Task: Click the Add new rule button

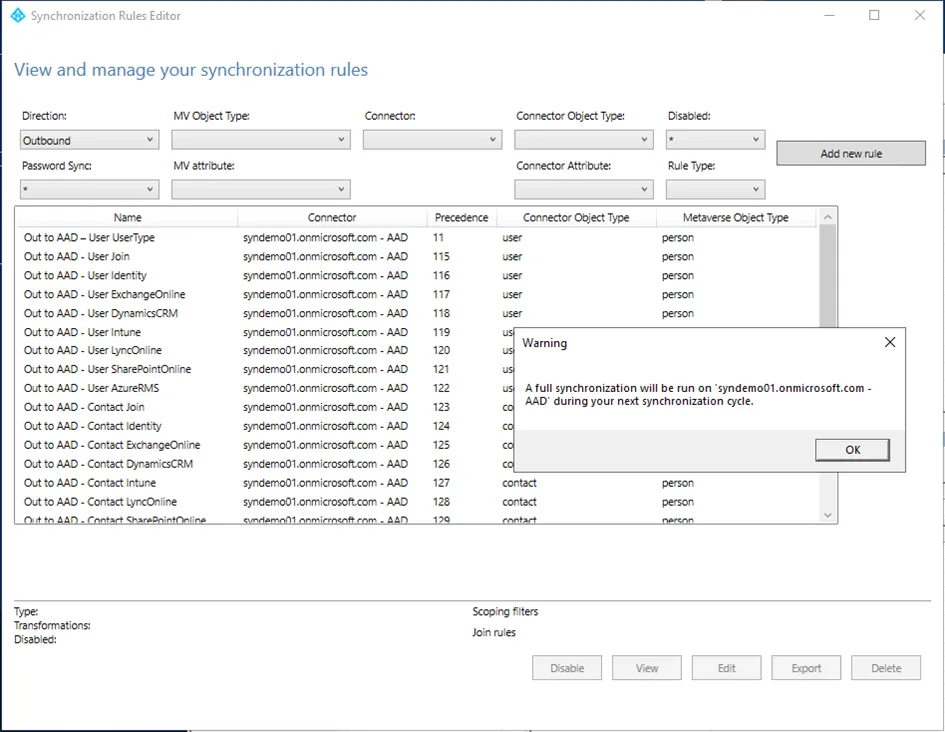Action: pyautogui.click(x=851, y=153)
